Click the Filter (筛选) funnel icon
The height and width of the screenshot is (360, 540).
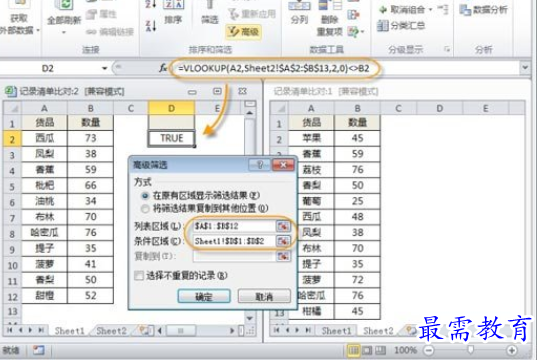coord(209,6)
